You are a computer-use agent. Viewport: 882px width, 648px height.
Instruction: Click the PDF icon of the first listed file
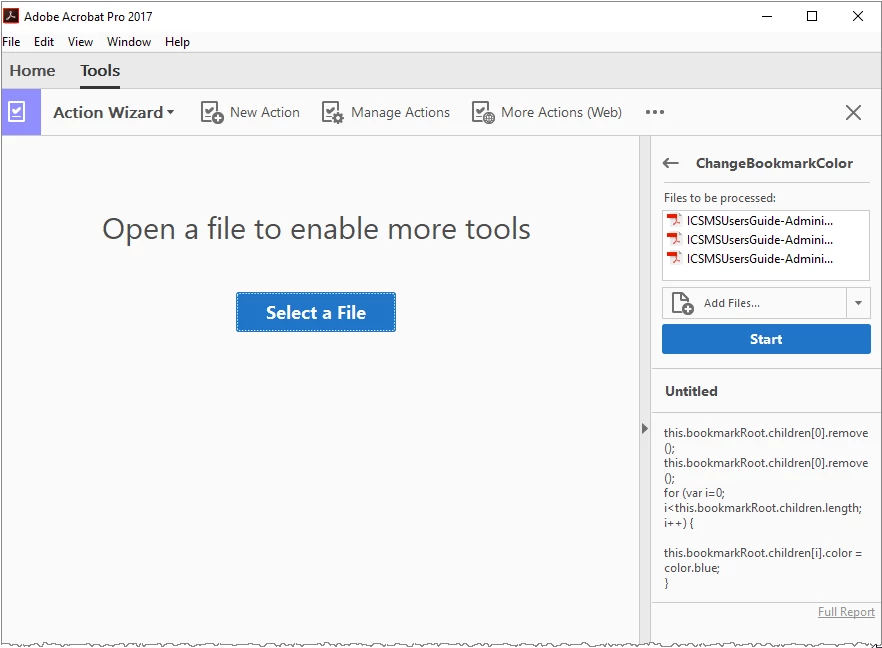click(x=674, y=220)
